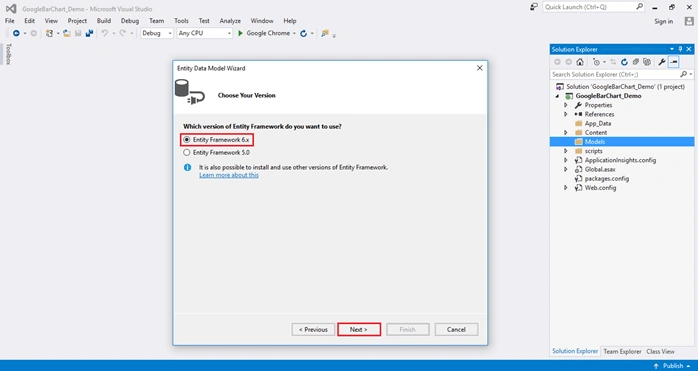Click the feedback icon beside Quick Launch

pyautogui.click(x=534, y=7)
